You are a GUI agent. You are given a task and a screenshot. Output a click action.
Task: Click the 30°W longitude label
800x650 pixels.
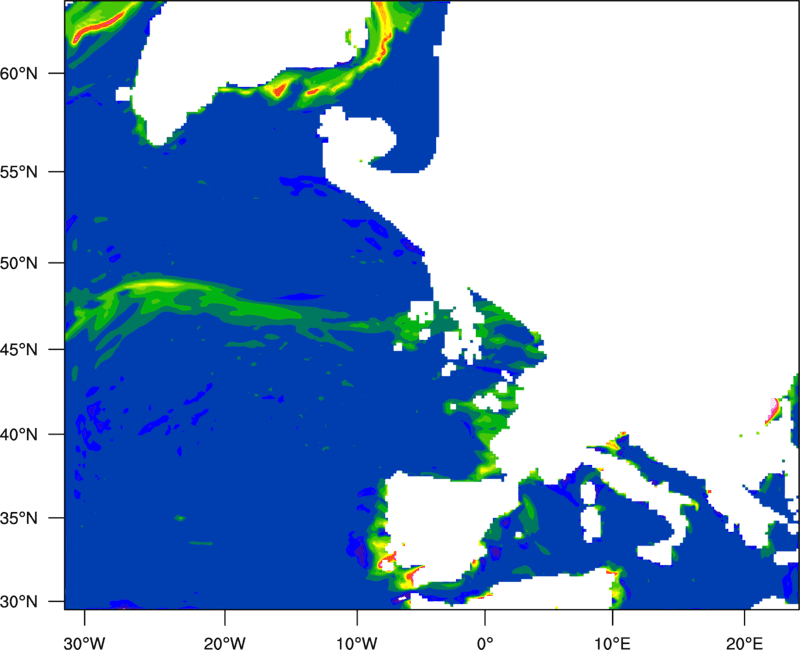coord(85,643)
